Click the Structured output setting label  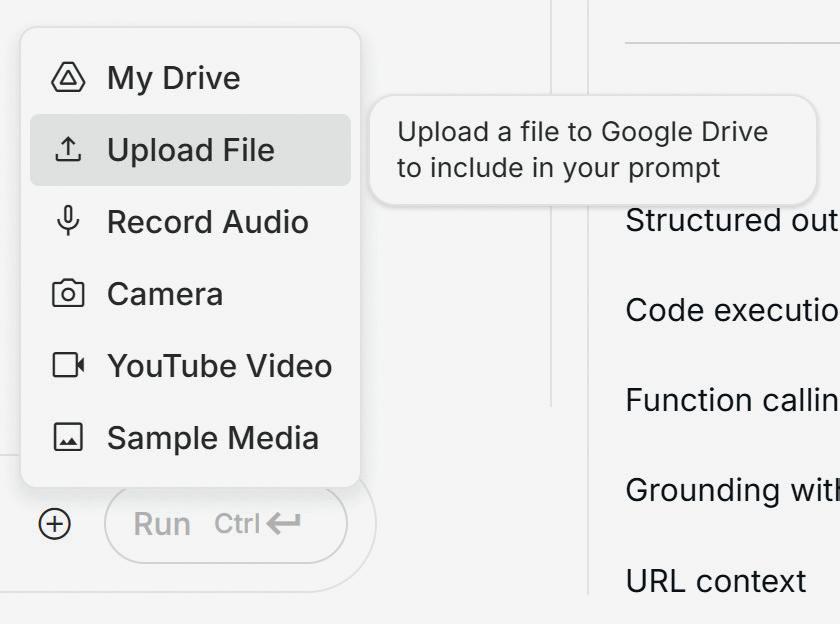pyautogui.click(x=731, y=220)
